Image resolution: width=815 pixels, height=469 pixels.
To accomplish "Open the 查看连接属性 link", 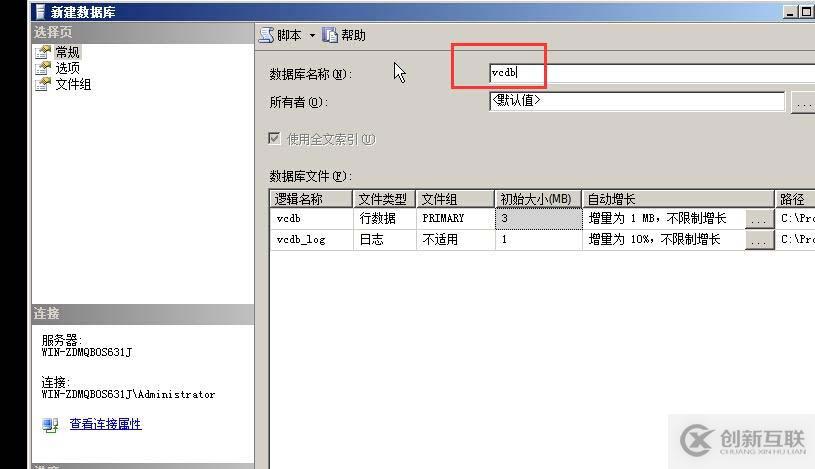I will [106, 424].
